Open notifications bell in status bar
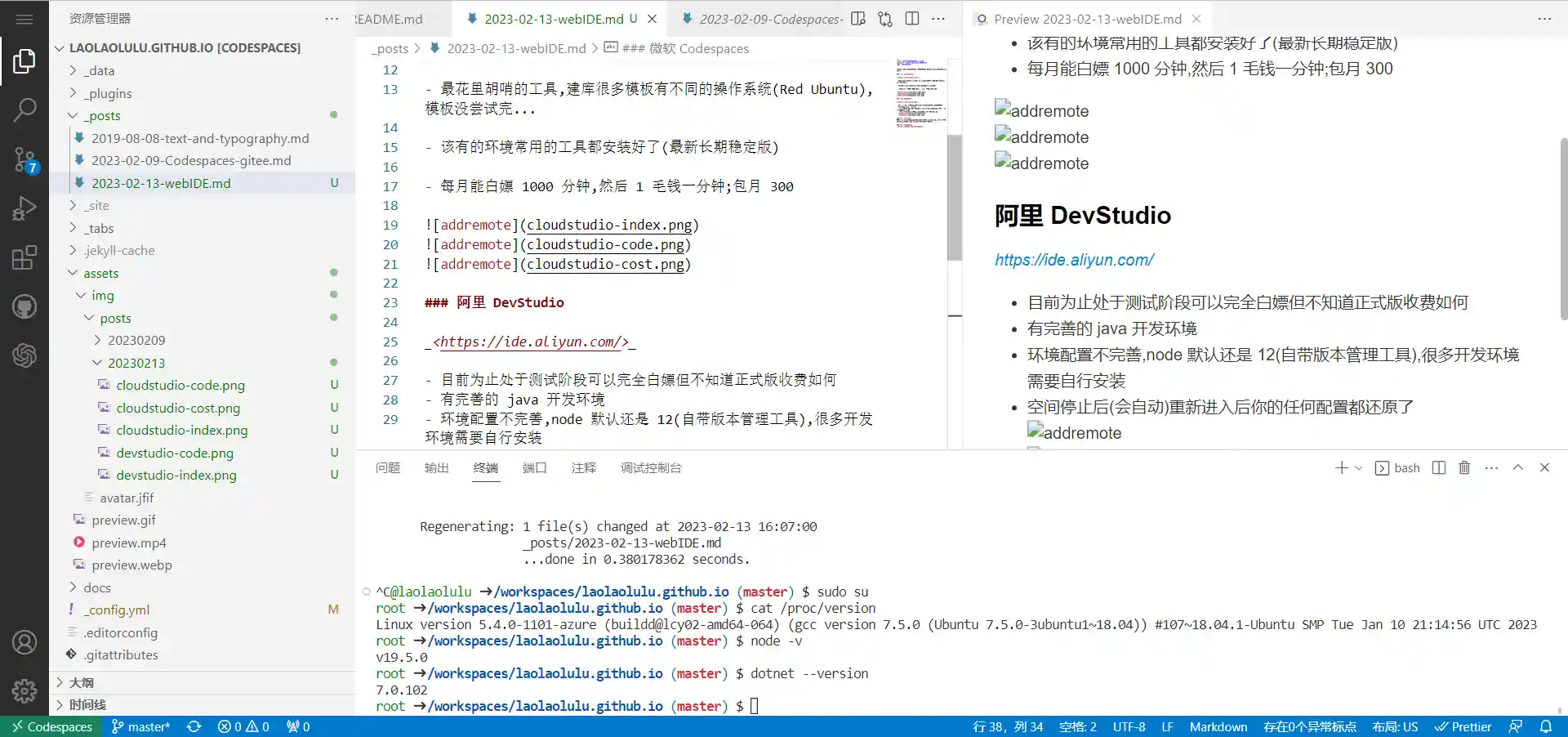 coord(1546,726)
